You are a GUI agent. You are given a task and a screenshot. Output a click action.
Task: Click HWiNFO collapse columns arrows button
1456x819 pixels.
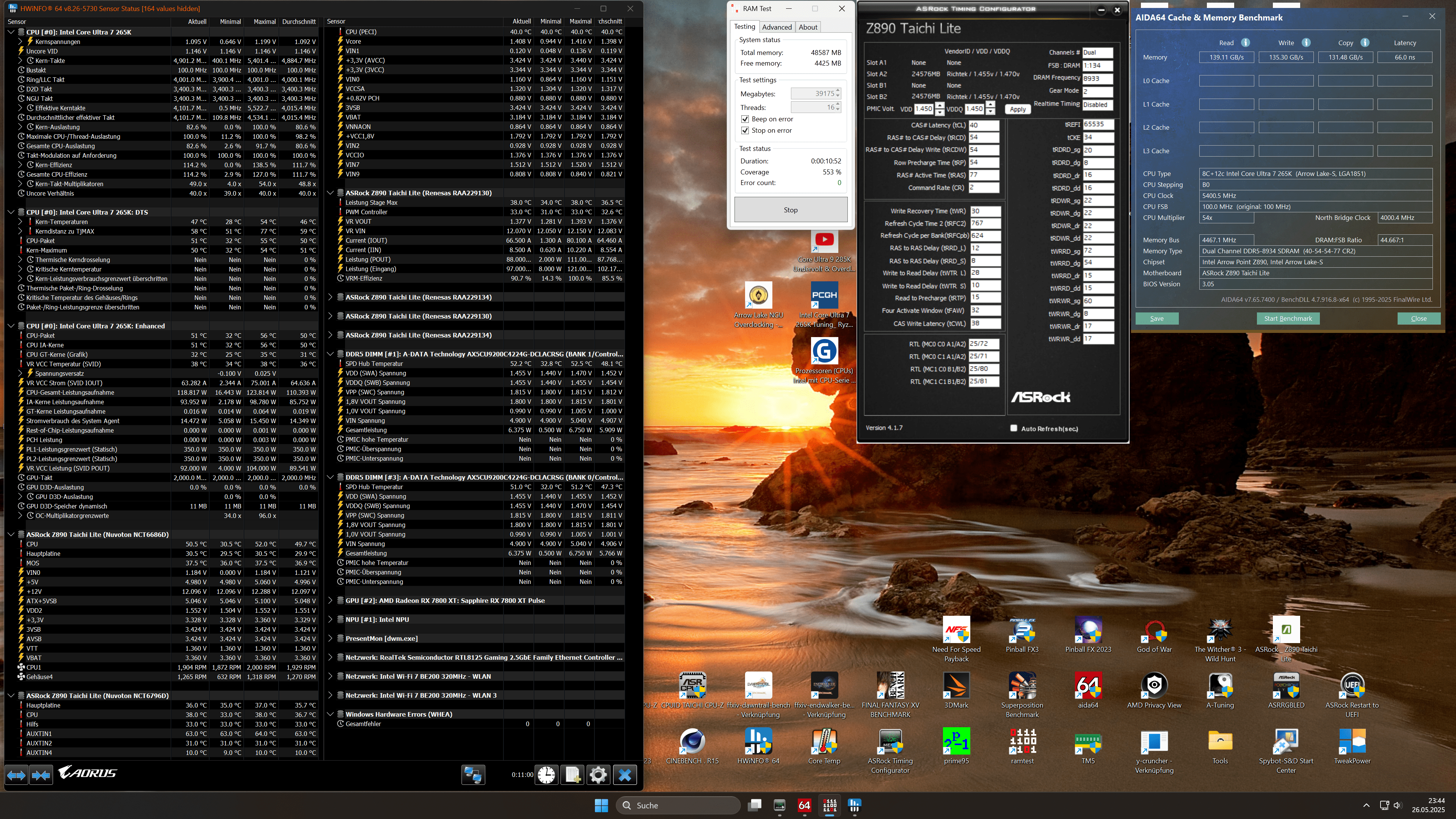tap(41, 775)
